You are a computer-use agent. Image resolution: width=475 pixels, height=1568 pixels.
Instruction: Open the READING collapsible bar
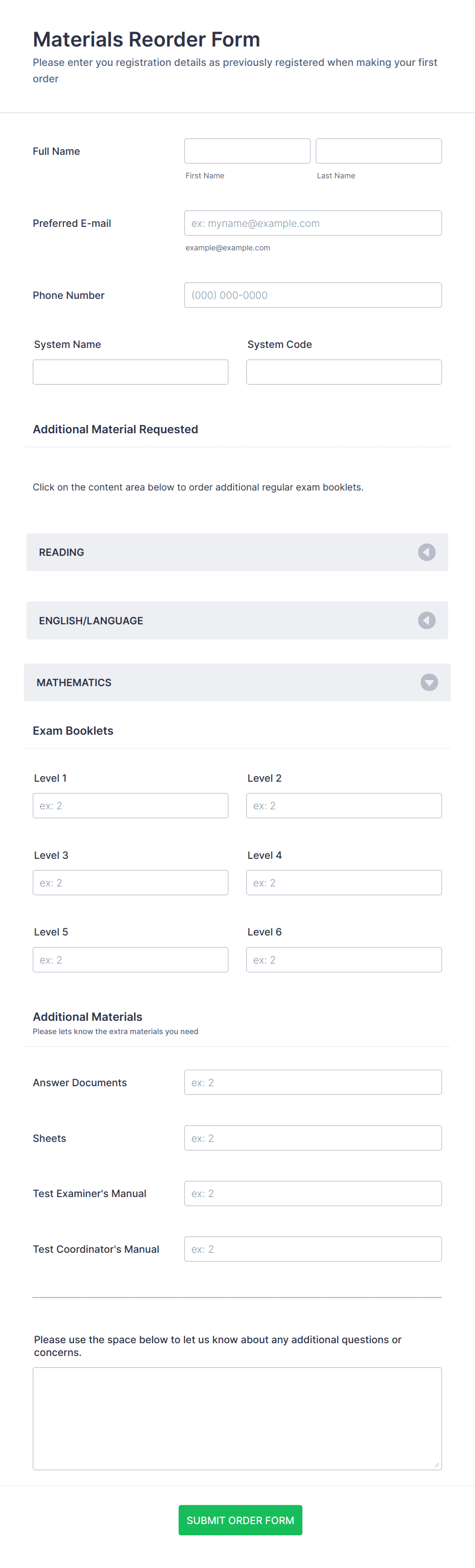pyautogui.click(x=237, y=552)
